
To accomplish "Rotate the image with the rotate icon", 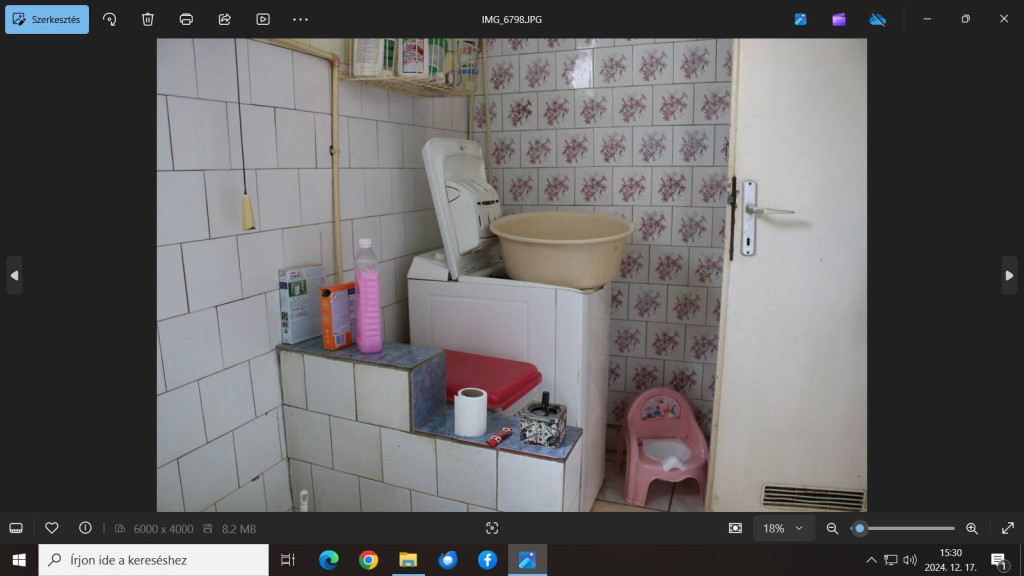I will pos(110,19).
